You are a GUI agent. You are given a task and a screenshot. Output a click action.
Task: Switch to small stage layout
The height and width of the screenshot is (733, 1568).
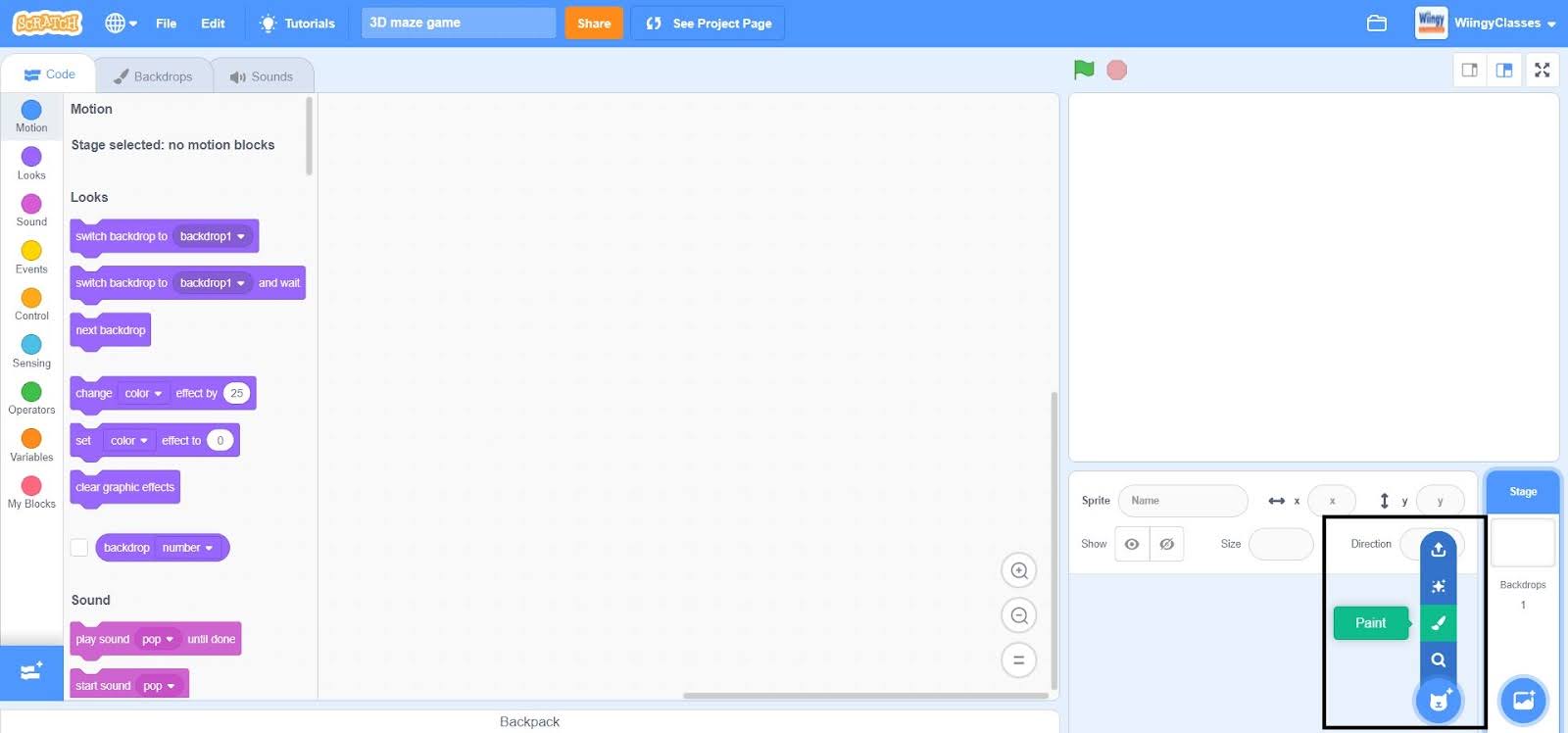pyautogui.click(x=1470, y=70)
